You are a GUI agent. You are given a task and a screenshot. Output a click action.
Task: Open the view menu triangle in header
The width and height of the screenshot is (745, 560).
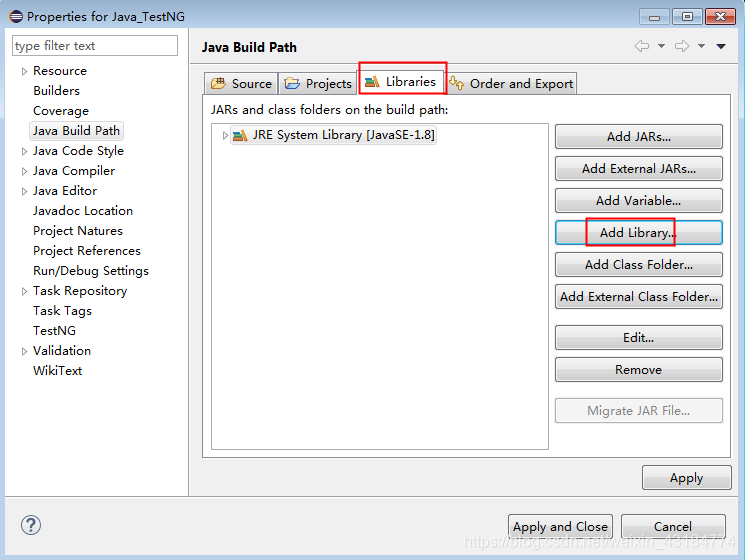click(x=721, y=46)
